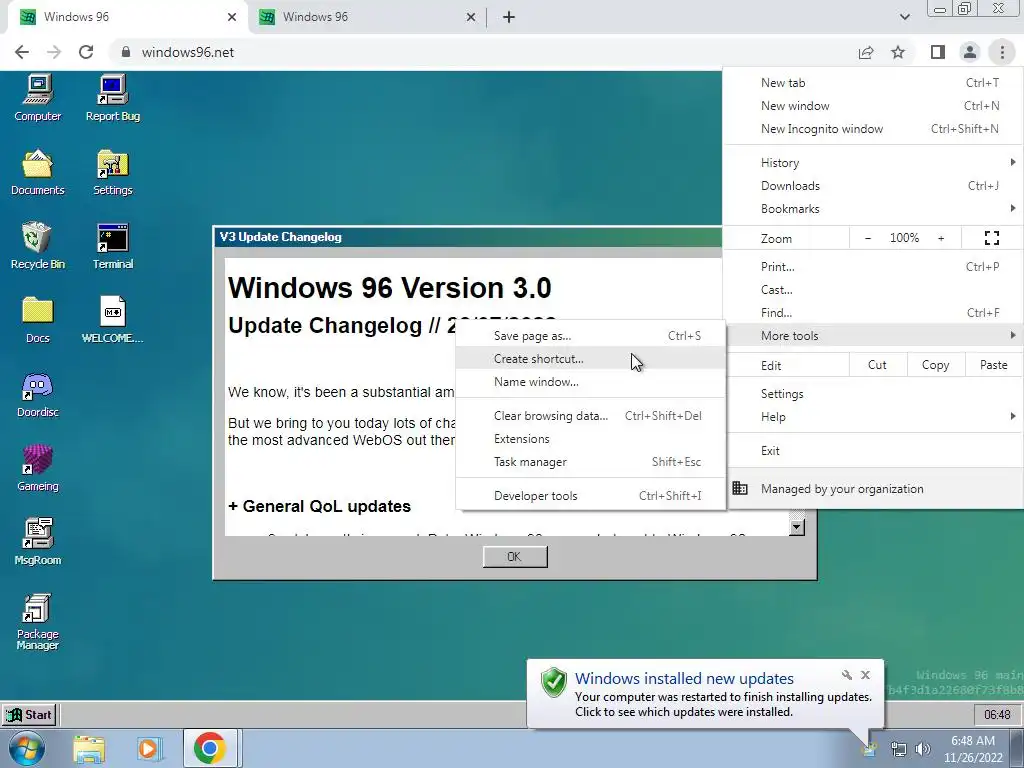The height and width of the screenshot is (768, 1024).
Task: Bookmark this tab with the star icon
Action: click(898, 52)
